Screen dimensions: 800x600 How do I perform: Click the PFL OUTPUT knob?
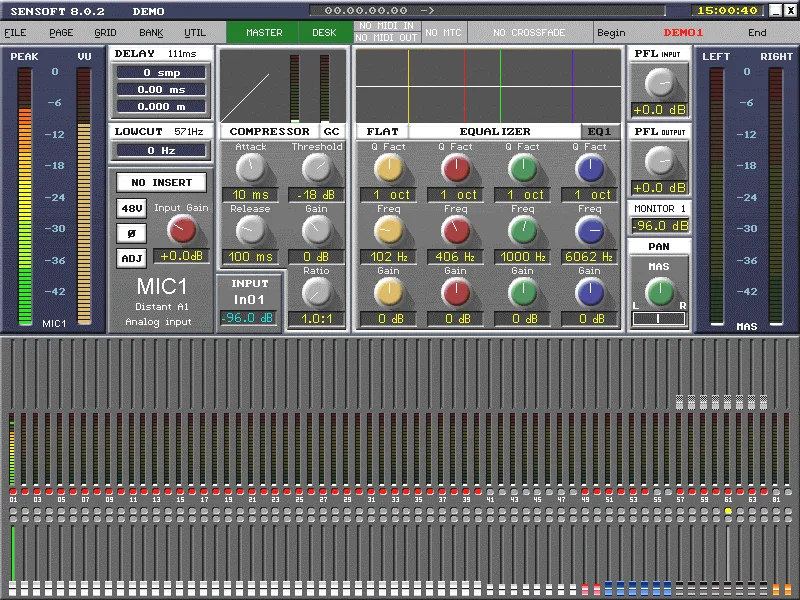660,161
